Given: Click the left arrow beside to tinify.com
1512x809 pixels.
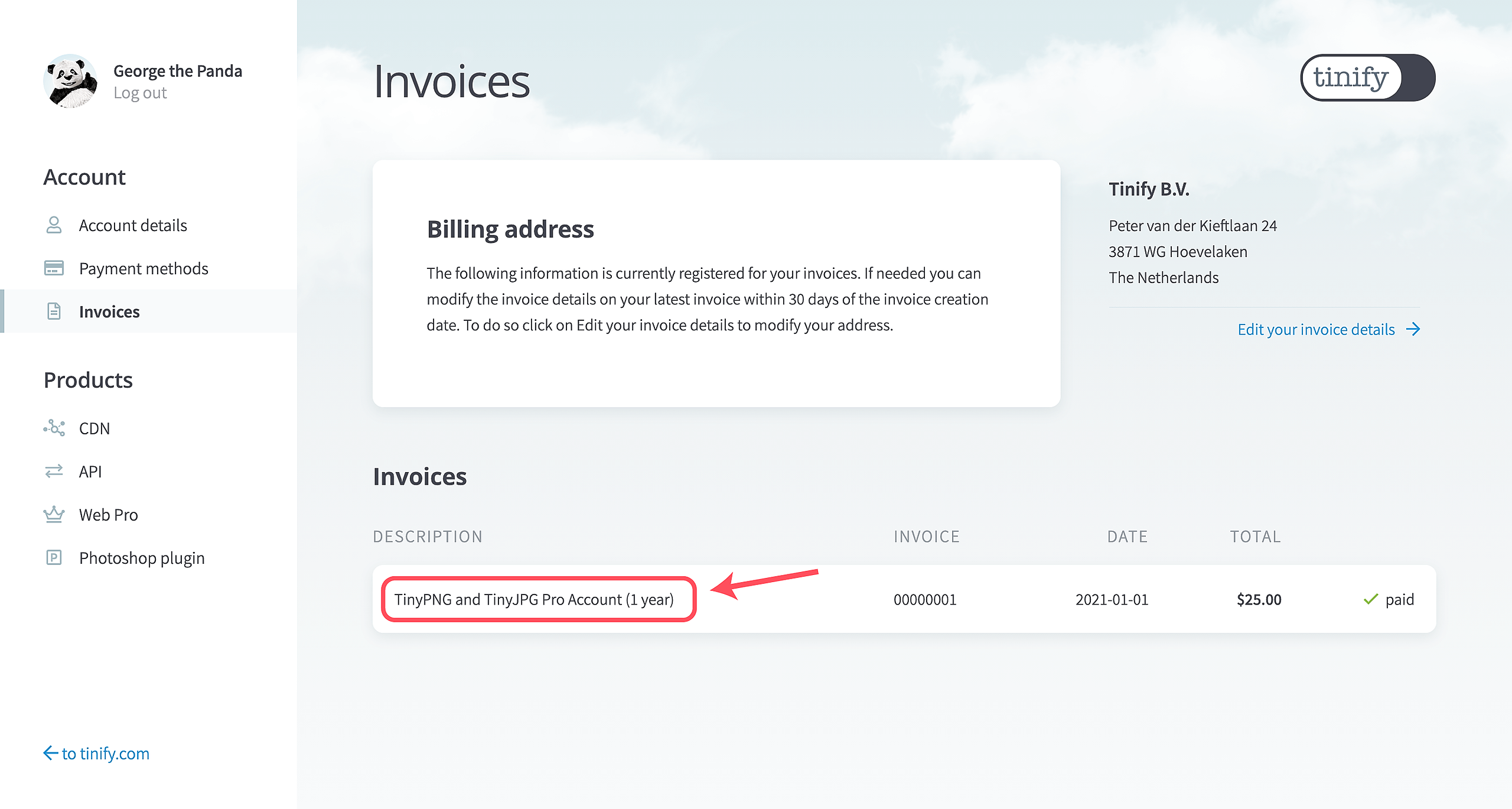Looking at the screenshot, I should point(51,753).
